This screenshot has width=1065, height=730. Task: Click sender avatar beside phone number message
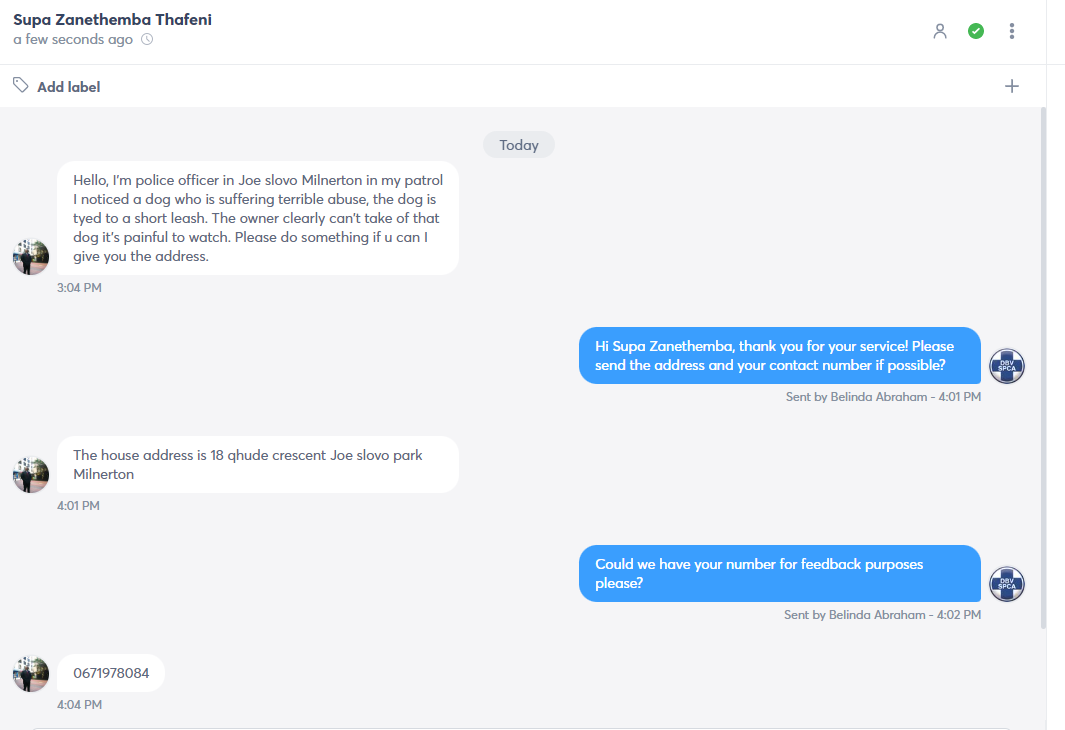[x=31, y=674]
